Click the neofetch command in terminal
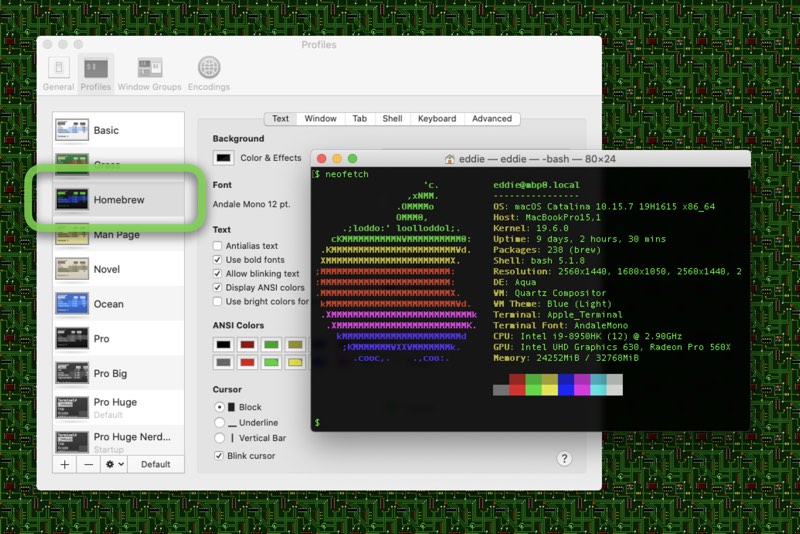The width and height of the screenshot is (800, 534). (347, 174)
